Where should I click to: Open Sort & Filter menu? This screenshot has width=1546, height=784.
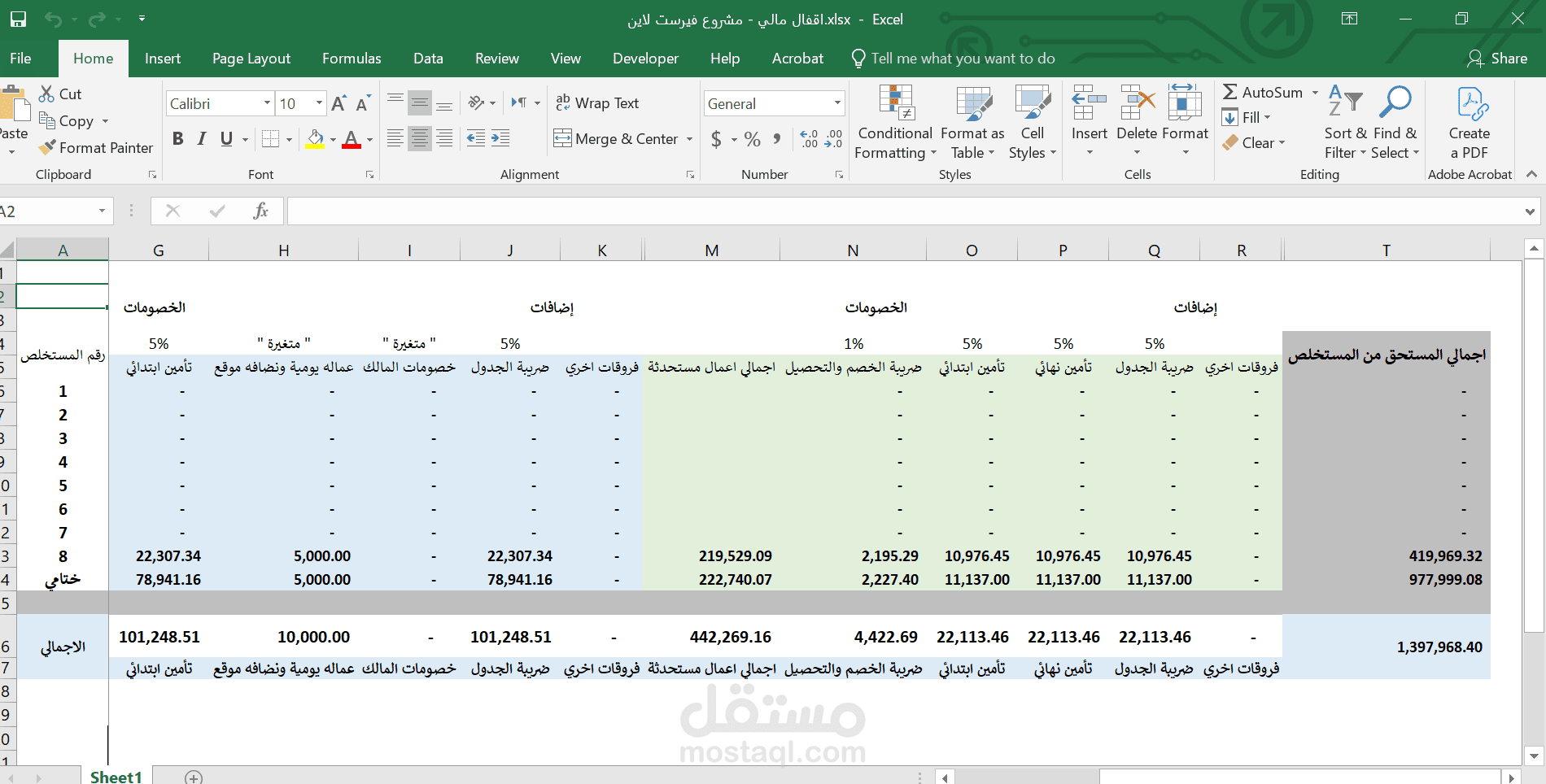[1345, 122]
